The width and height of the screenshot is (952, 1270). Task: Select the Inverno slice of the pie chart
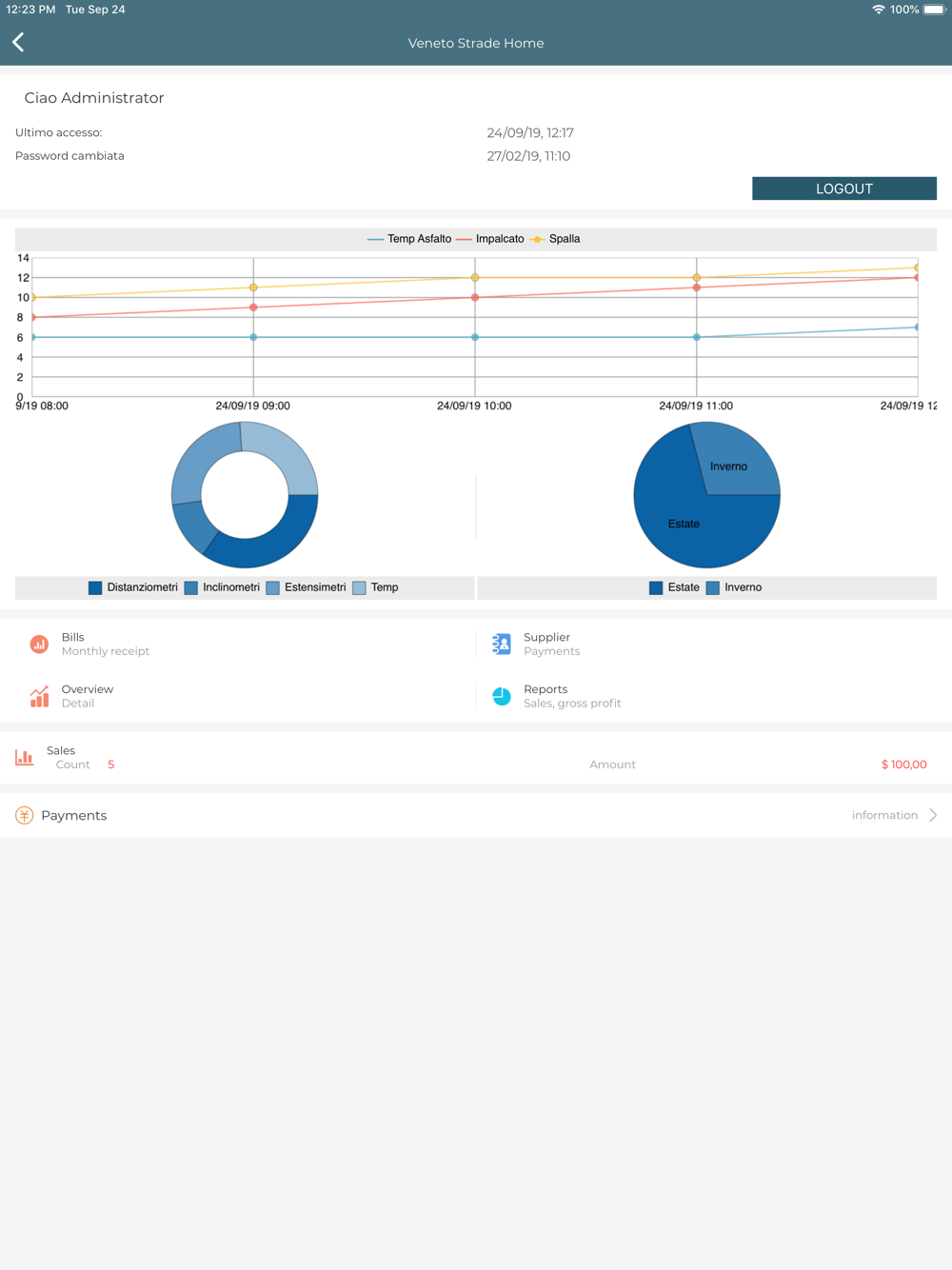click(735, 462)
